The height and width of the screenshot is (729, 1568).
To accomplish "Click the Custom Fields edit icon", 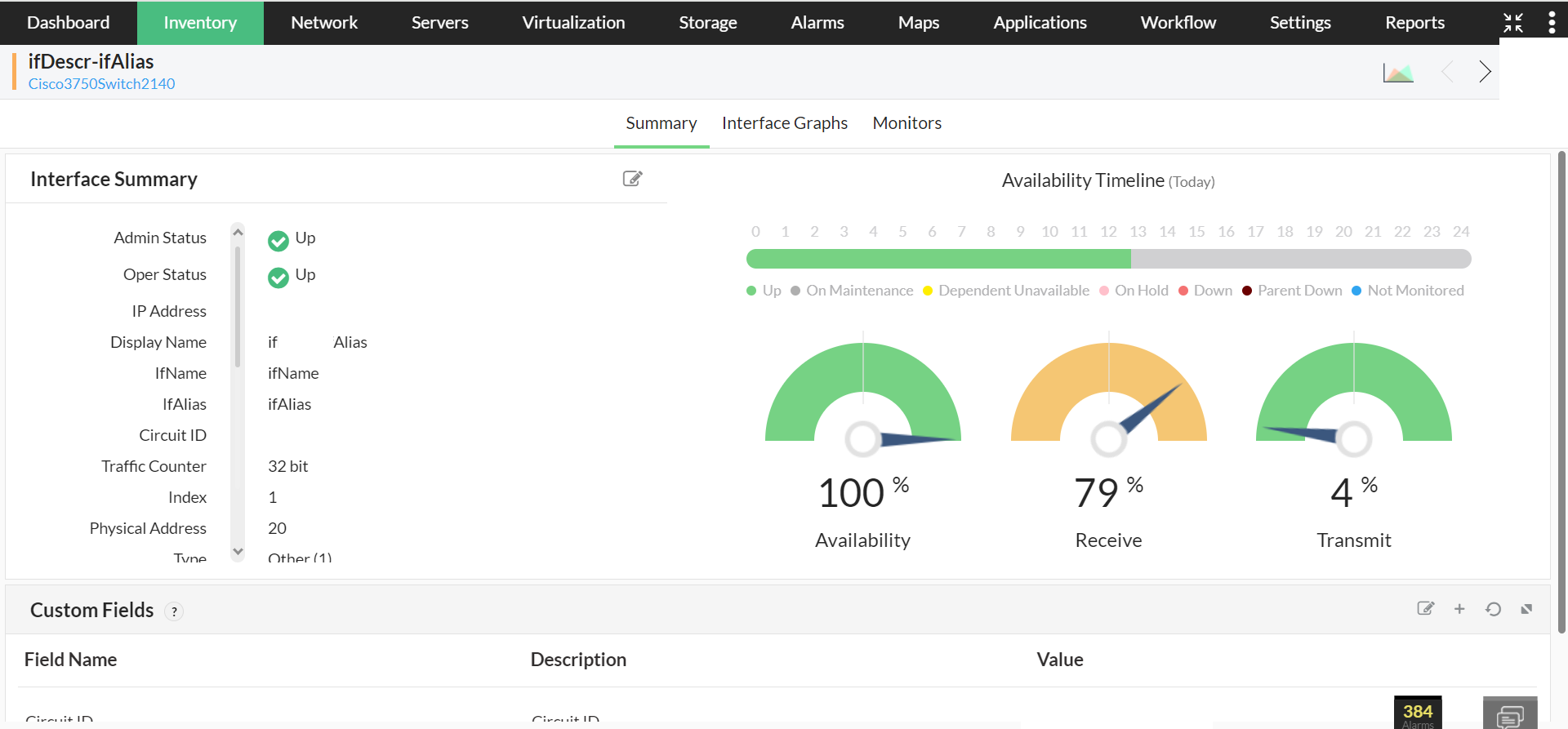I will point(1425,609).
